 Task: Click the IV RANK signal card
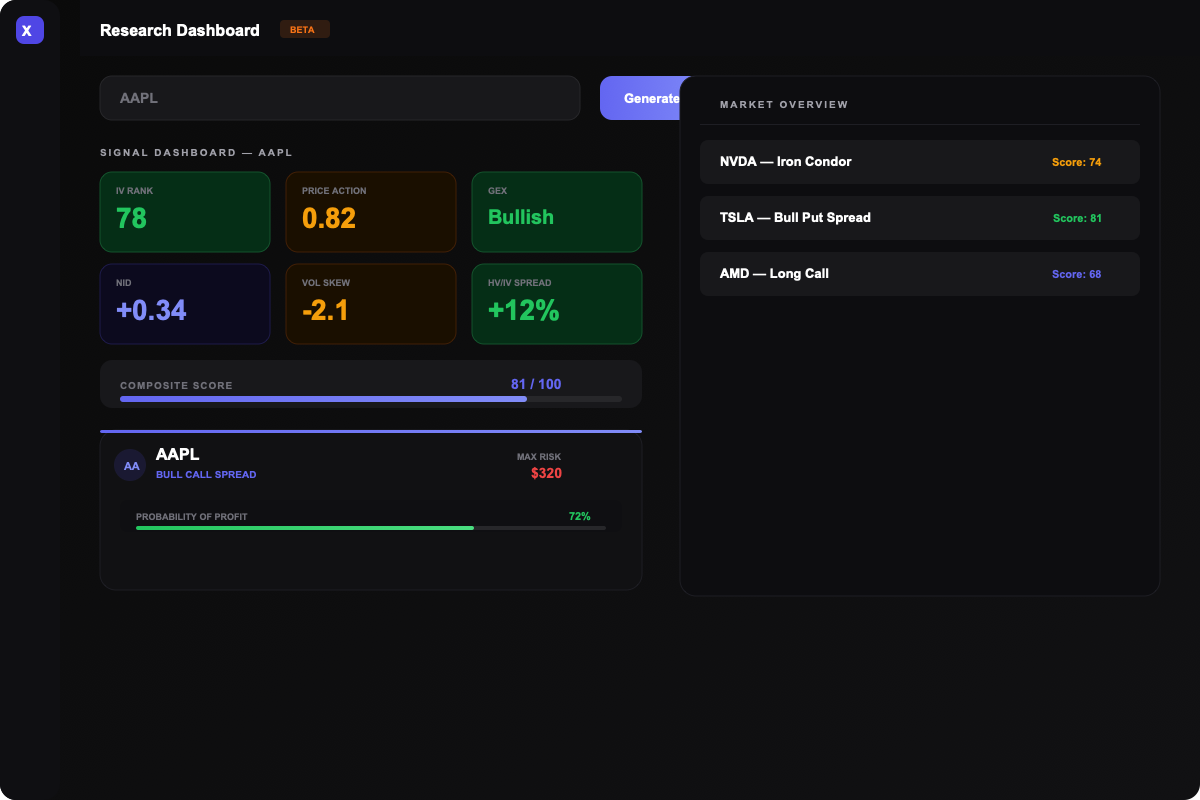coord(184,212)
